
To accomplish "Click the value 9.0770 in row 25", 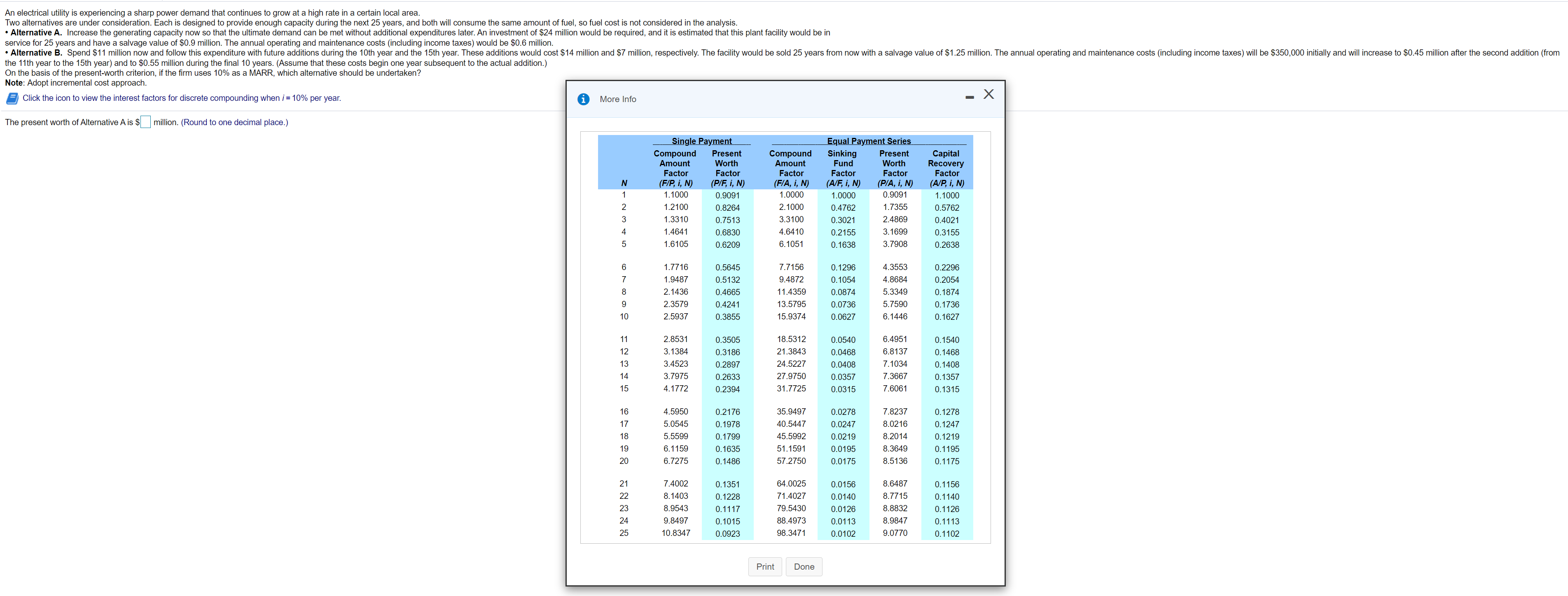I will [895, 533].
